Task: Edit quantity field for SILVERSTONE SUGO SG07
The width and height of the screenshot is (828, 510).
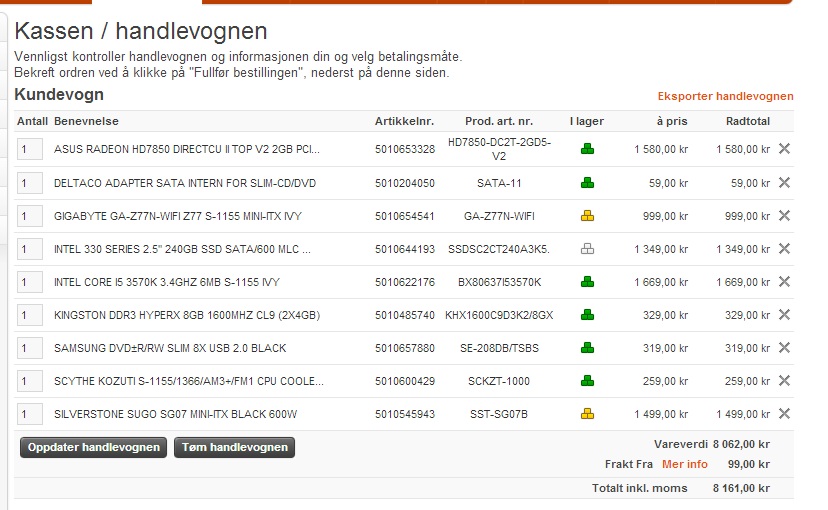Action: point(30,414)
